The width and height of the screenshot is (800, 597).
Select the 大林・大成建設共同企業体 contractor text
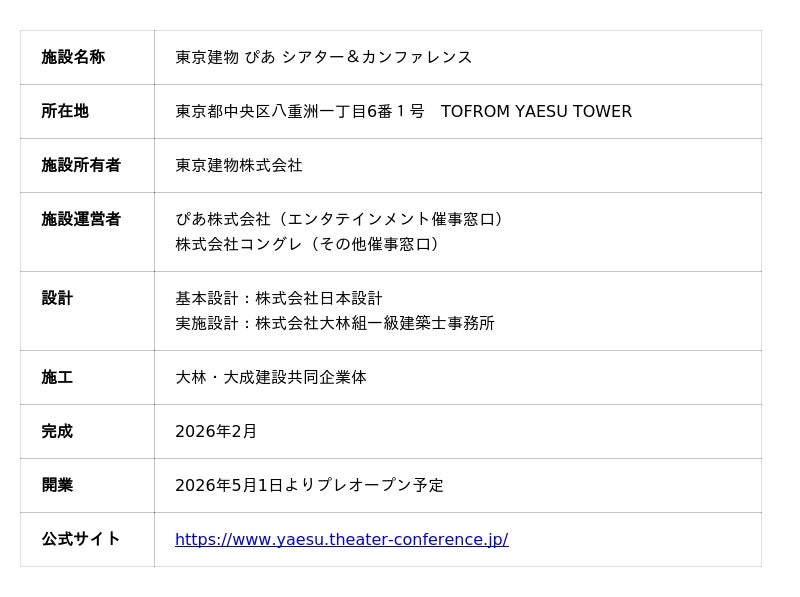pyautogui.click(x=270, y=377)
